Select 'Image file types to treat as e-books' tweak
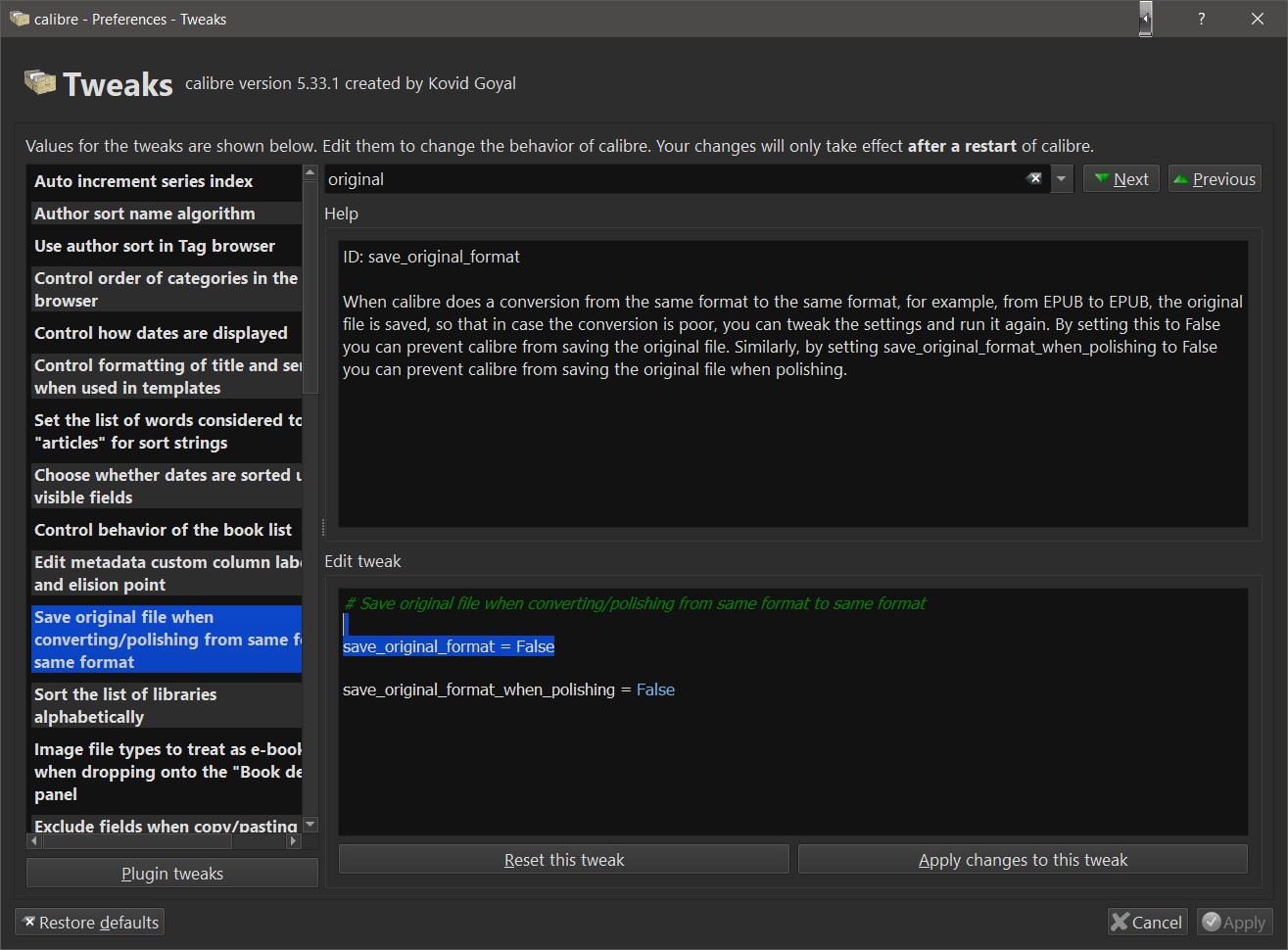1288x950 pixels. coord(167,772)
